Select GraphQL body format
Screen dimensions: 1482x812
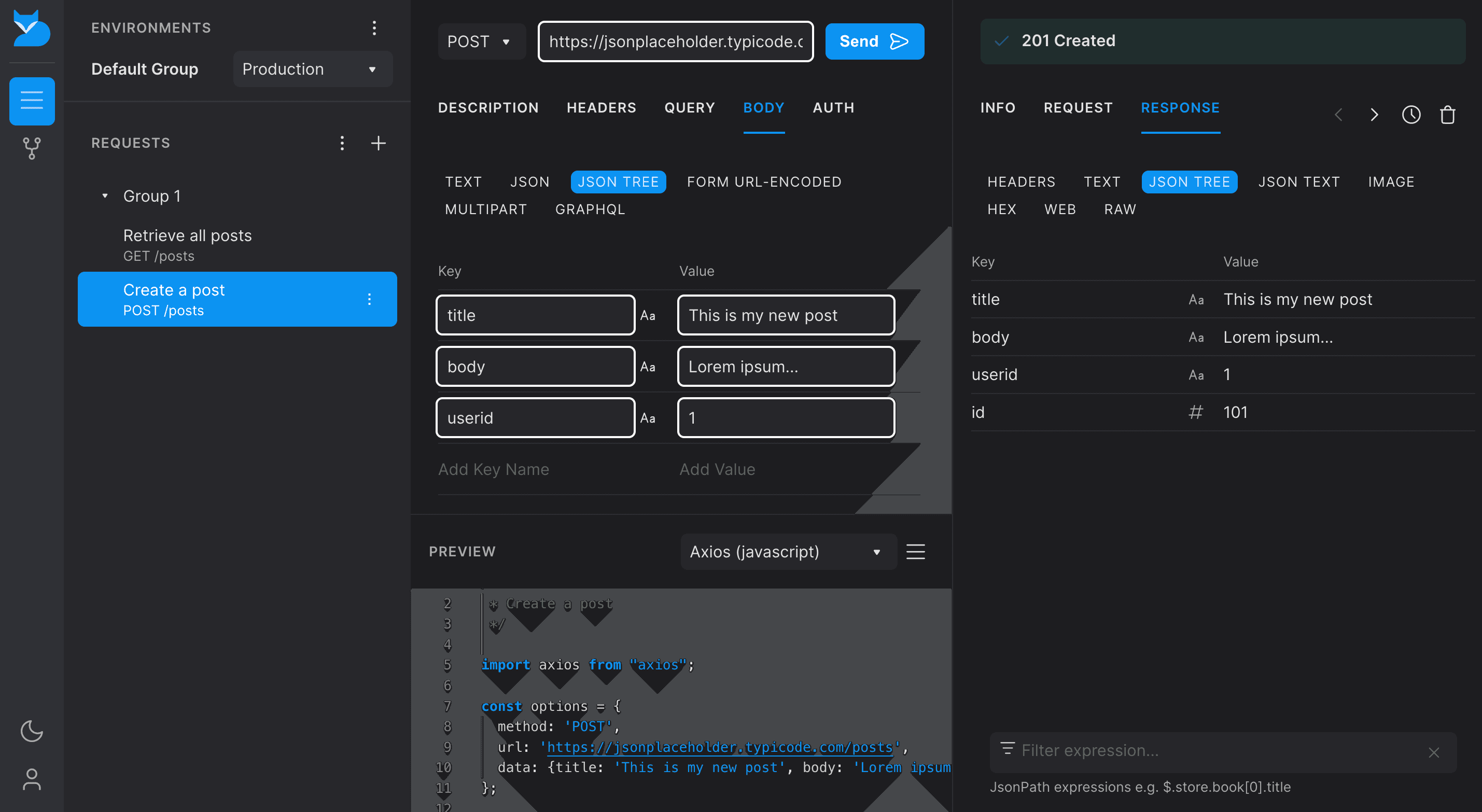point(590,209)
